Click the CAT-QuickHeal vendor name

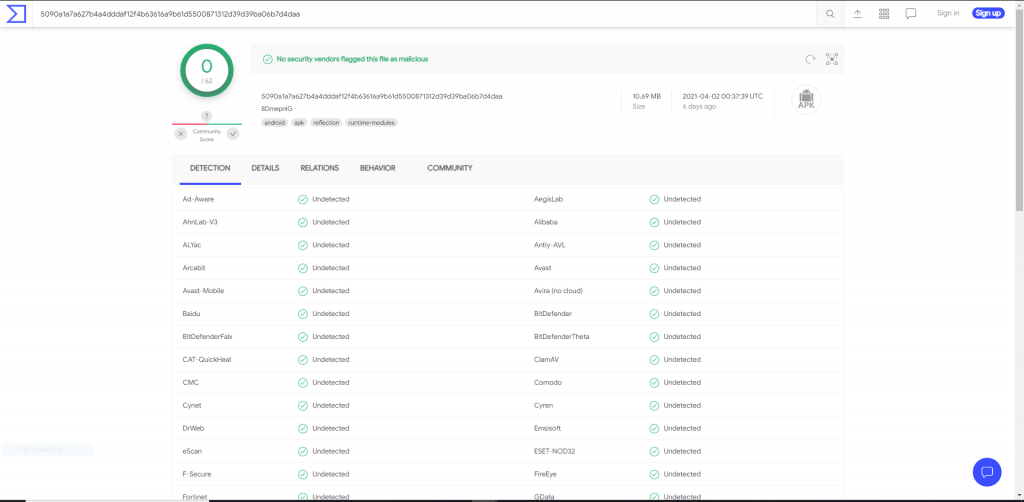(x=207, y=360)
